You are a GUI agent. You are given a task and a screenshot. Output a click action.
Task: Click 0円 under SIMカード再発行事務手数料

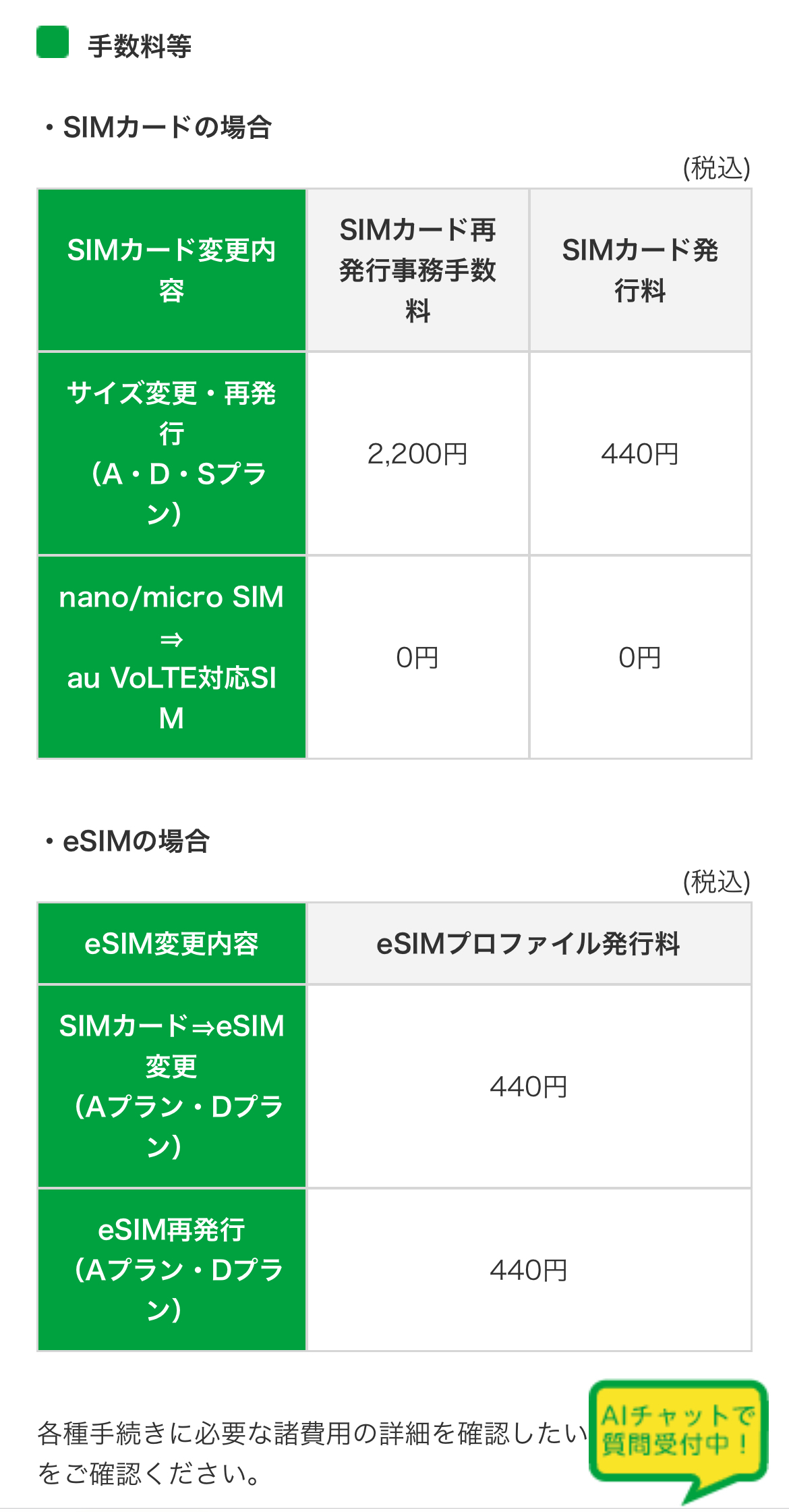[x=417, y=658]
